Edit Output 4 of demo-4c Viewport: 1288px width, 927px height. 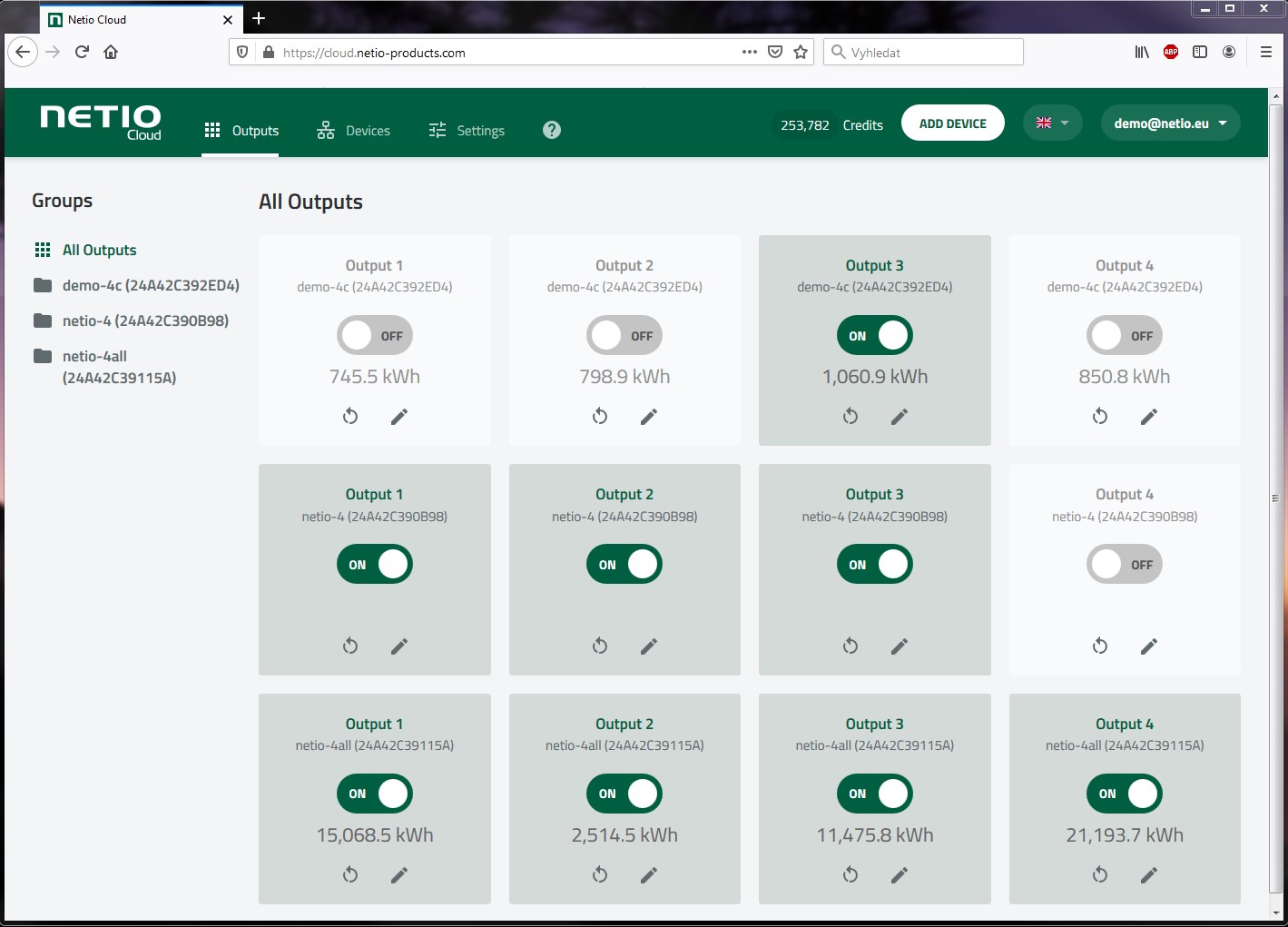tap(1149, 417)
